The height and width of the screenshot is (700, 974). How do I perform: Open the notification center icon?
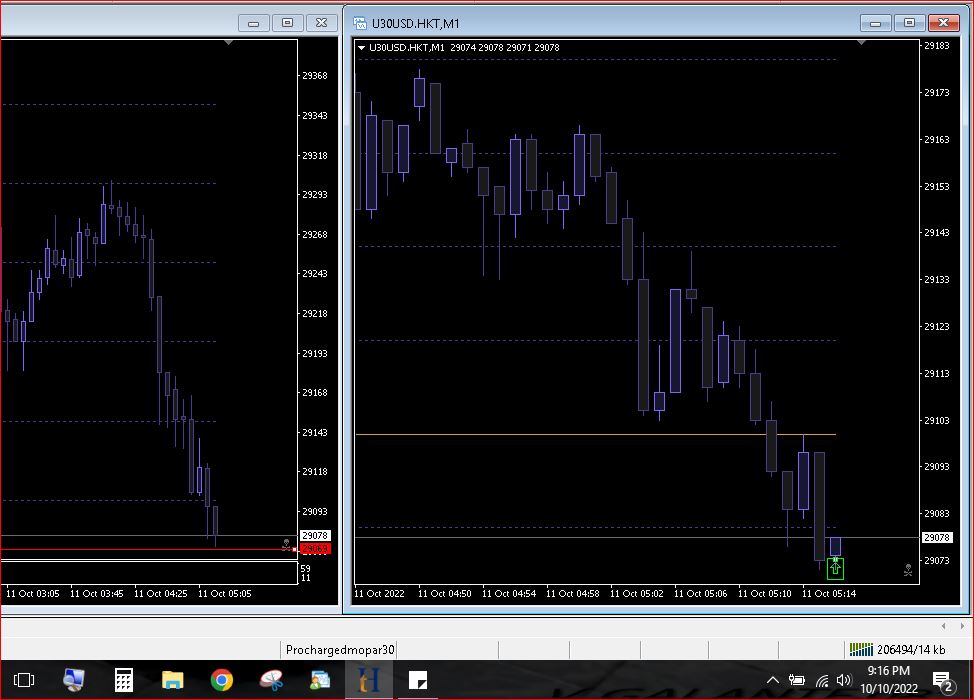tap(942, 681)
